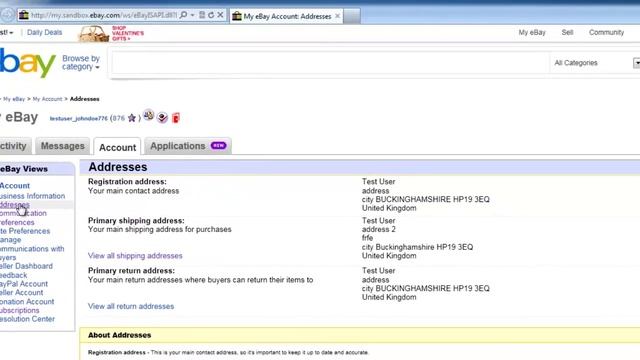
Task: Click 'city Buckinghamshire HP19 3EQ' shipping line
Action: [x=418, y=247]
